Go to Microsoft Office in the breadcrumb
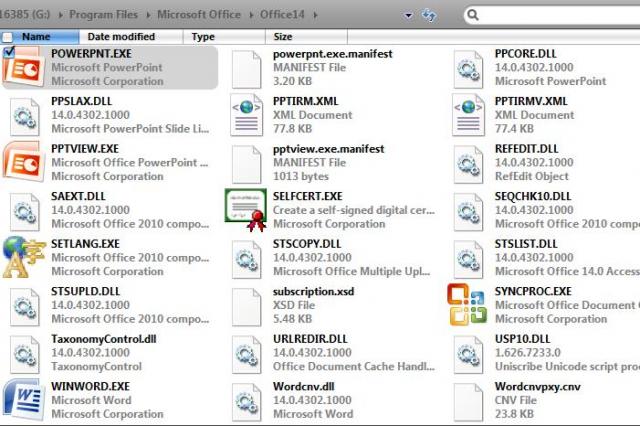This screenshot has height=426, width=640. coord(199,15)
